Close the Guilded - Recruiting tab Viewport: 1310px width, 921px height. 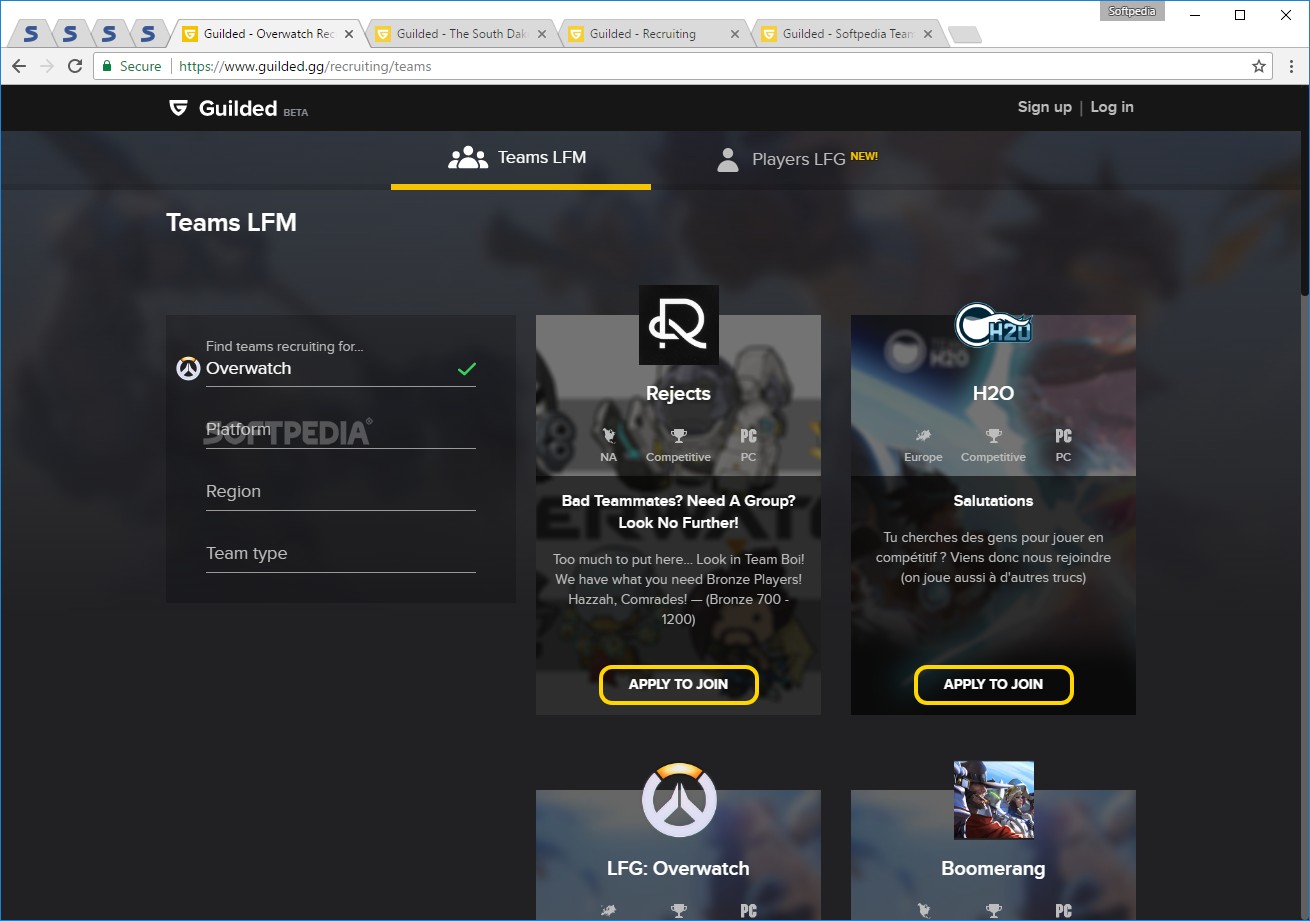click(735, 34)
